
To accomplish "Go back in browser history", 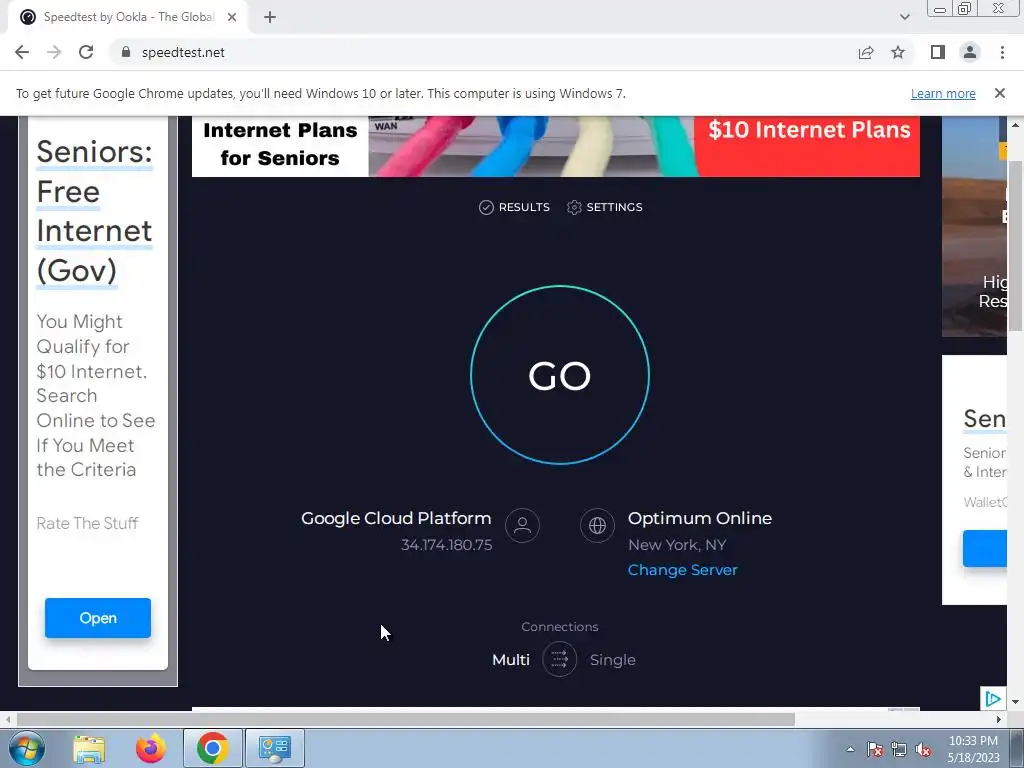I will [x=22, y=52].
